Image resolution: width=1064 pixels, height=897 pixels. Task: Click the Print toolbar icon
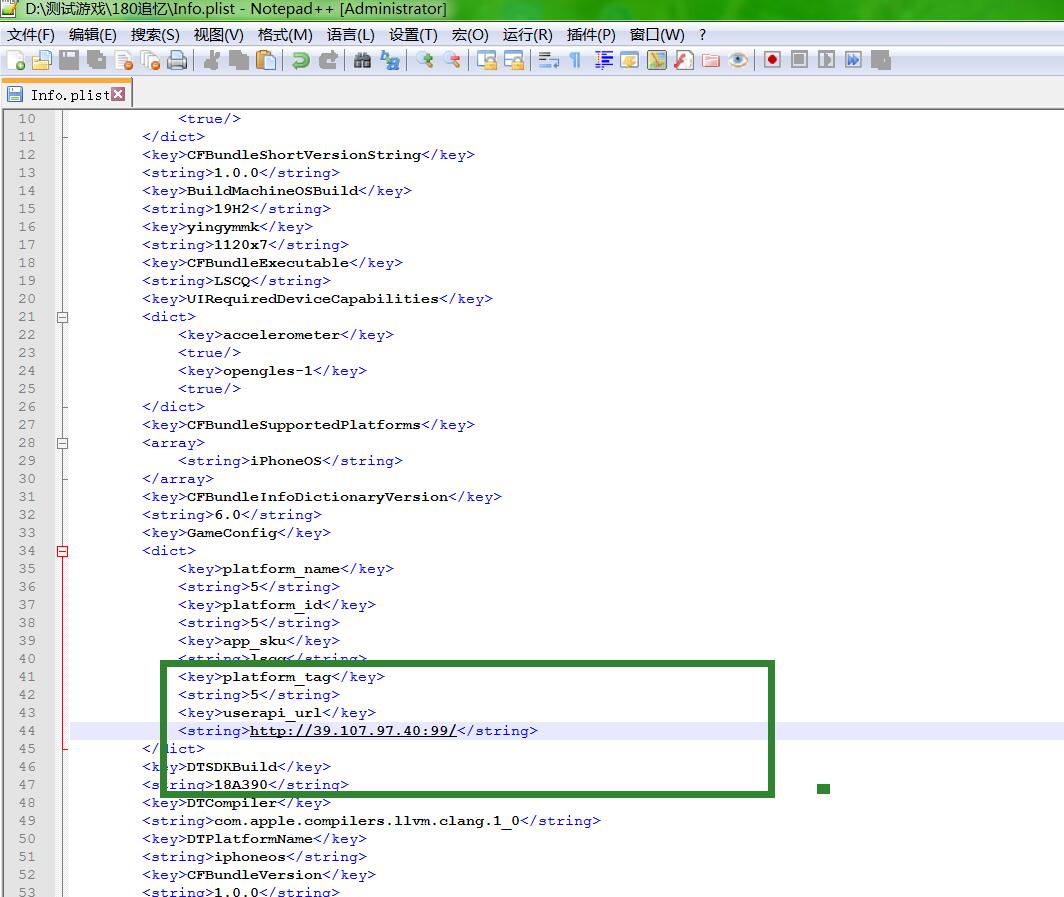pos(177,61)
